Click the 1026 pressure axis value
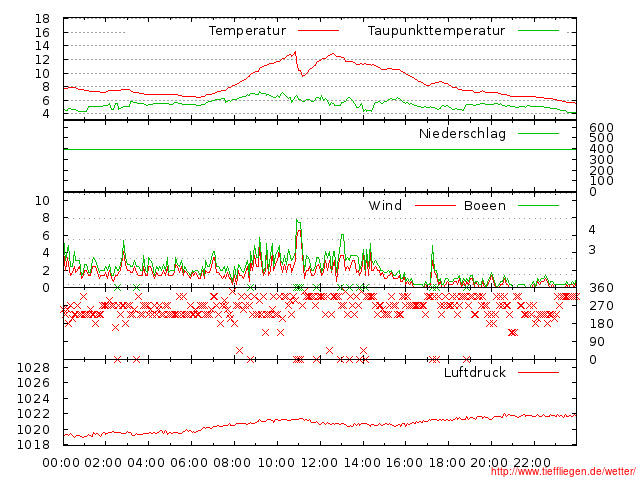Viewport: 640px width, 480px height. 33,383
